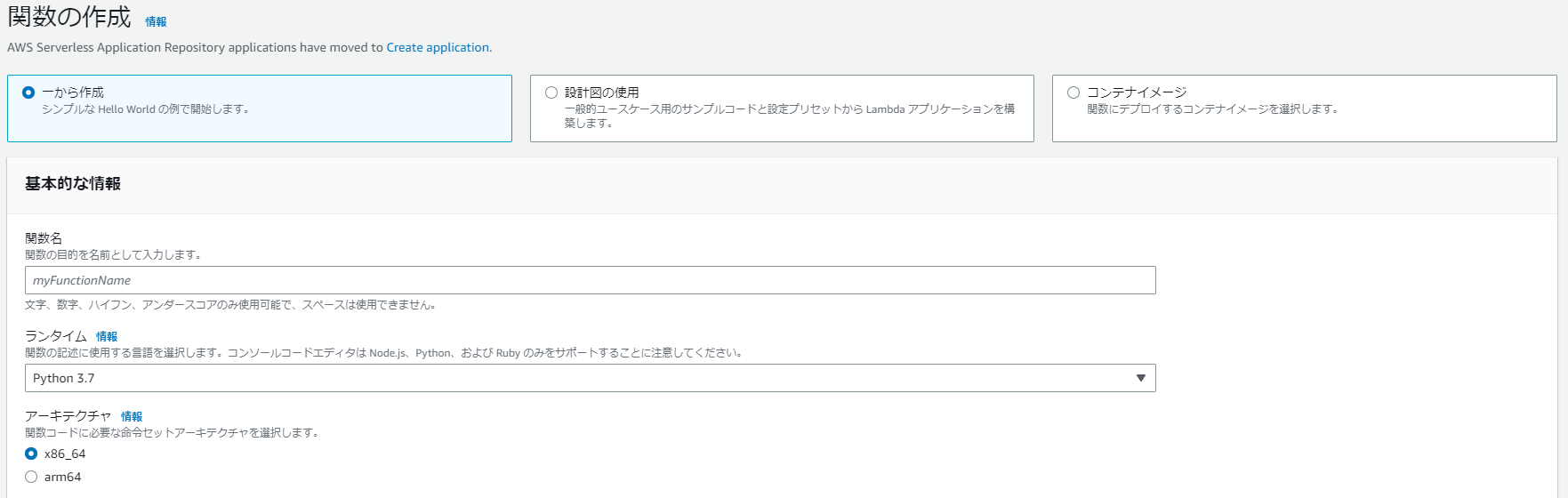Click the シンプルな Hello World description text

coord(147,109)
